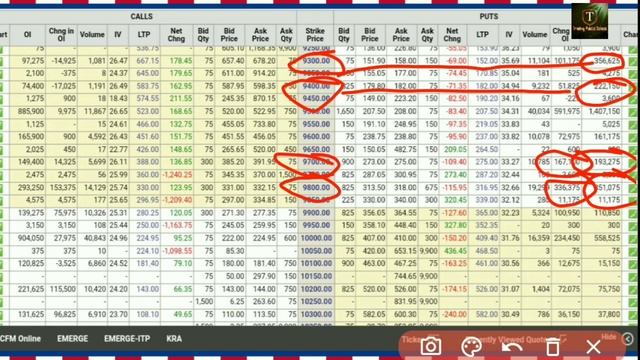This screenshot has height=360, width=640.
Task: Click calls volume 40,843
Action: [x=94, y=238]
